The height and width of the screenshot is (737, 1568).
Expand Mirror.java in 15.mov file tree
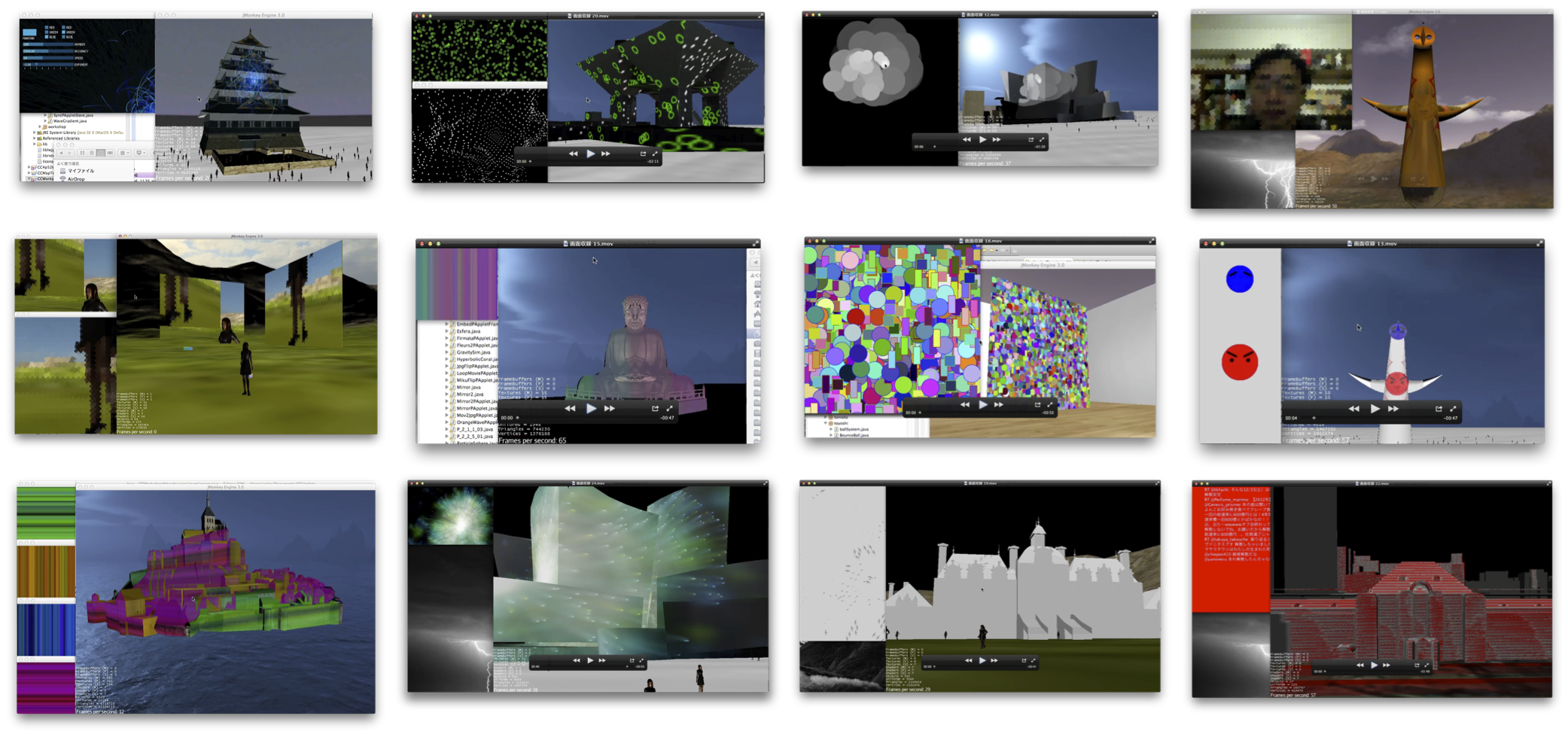point(447,387)
